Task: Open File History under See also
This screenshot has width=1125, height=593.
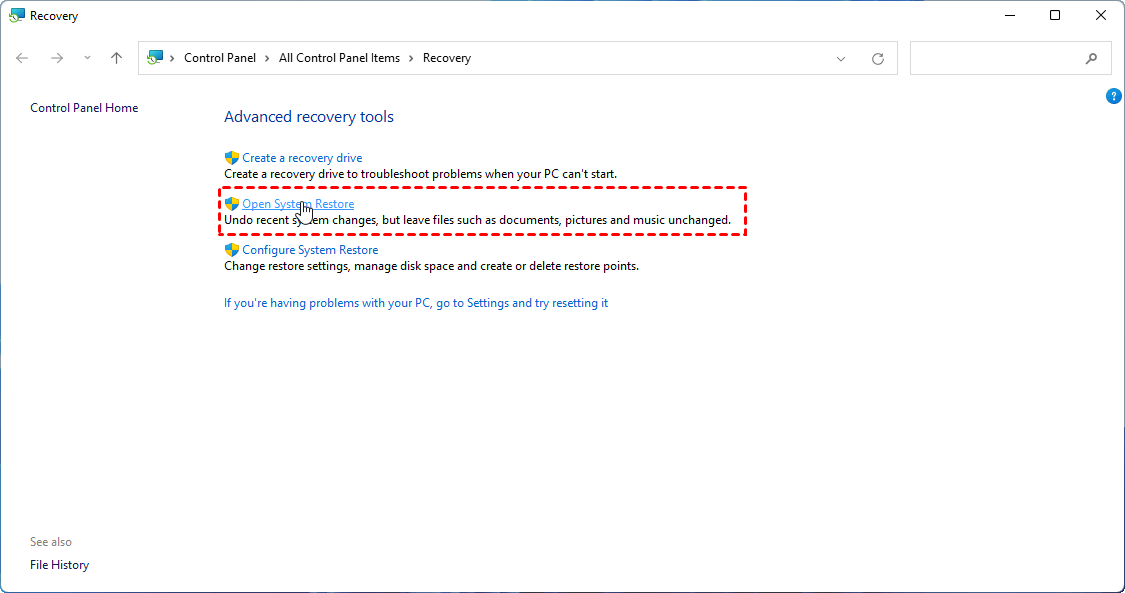Action: pyautogui.click(x=59, y=565)
